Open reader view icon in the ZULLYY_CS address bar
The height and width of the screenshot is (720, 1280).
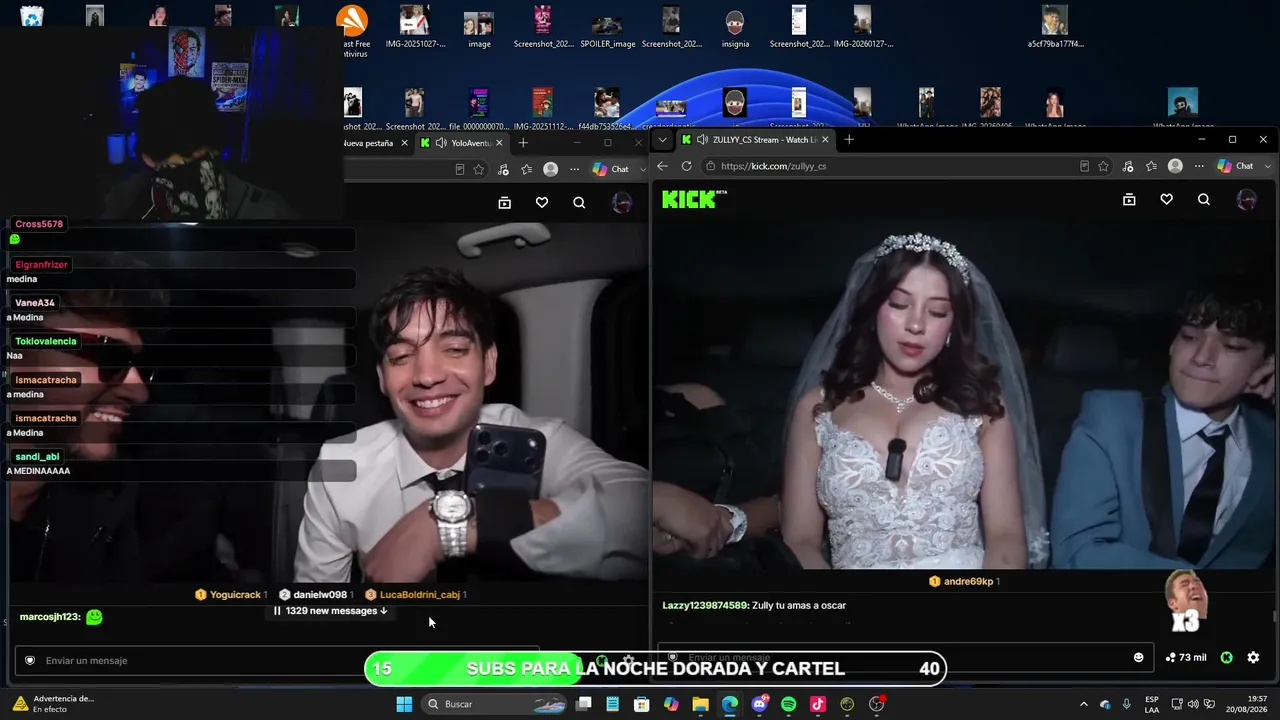coord(1084,166)
